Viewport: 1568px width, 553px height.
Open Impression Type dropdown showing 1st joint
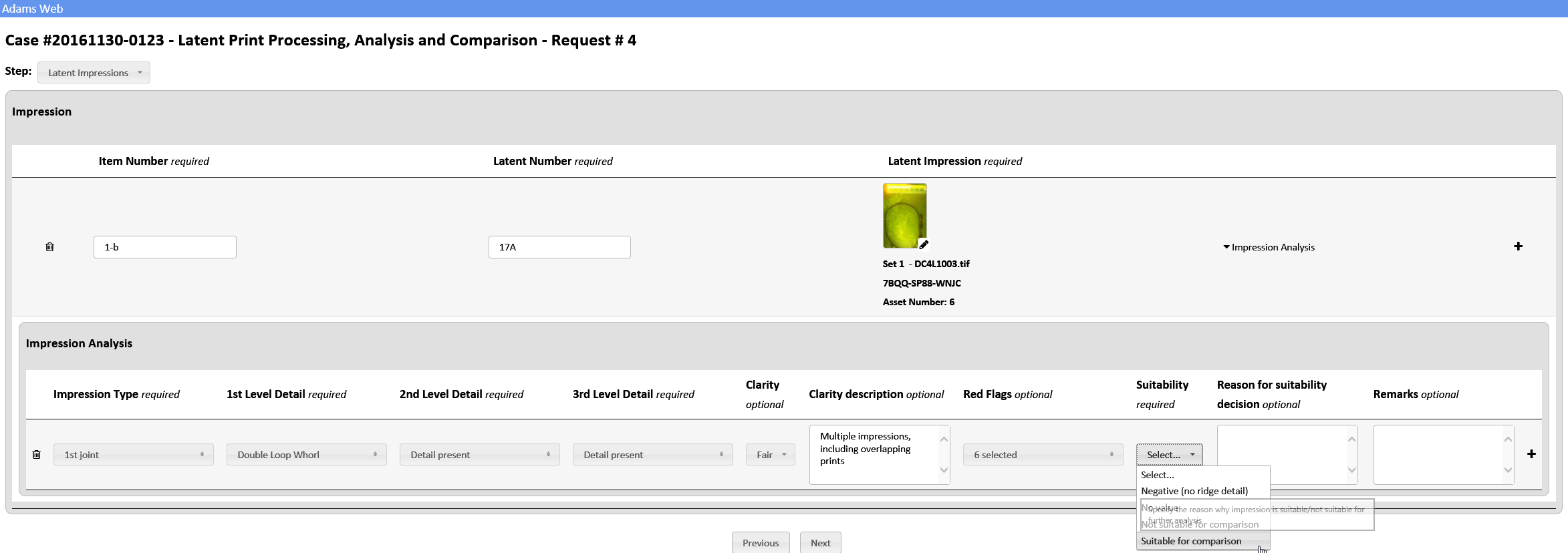click(x=133, y=455)
